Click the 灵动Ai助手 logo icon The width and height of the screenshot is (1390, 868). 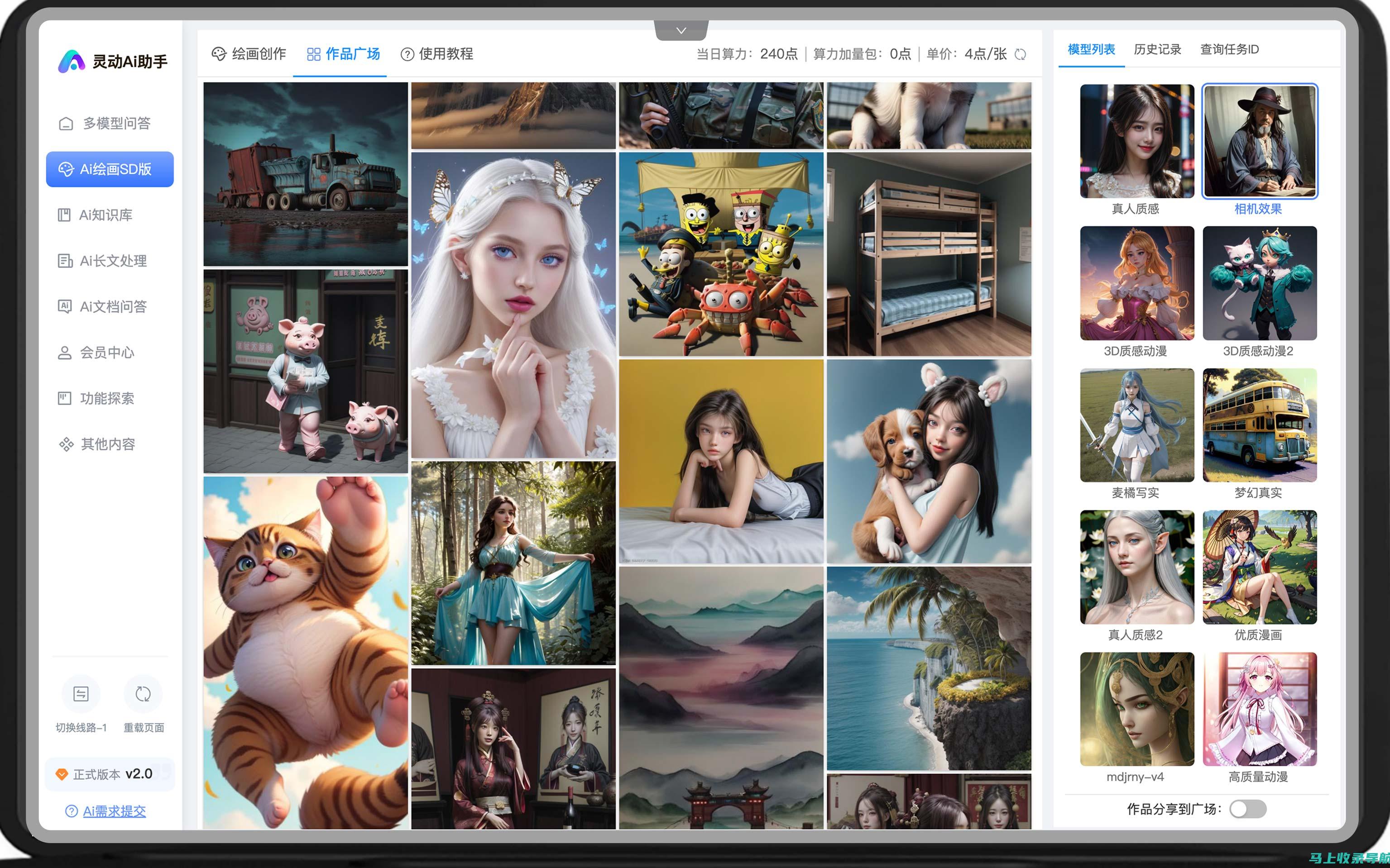[x=72, y=61]
